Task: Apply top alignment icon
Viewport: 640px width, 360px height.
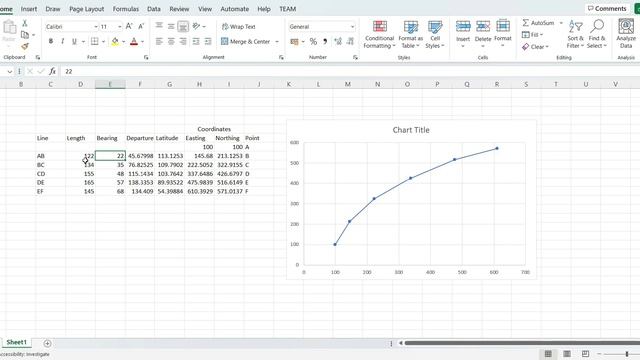Action: pos(159,27)
